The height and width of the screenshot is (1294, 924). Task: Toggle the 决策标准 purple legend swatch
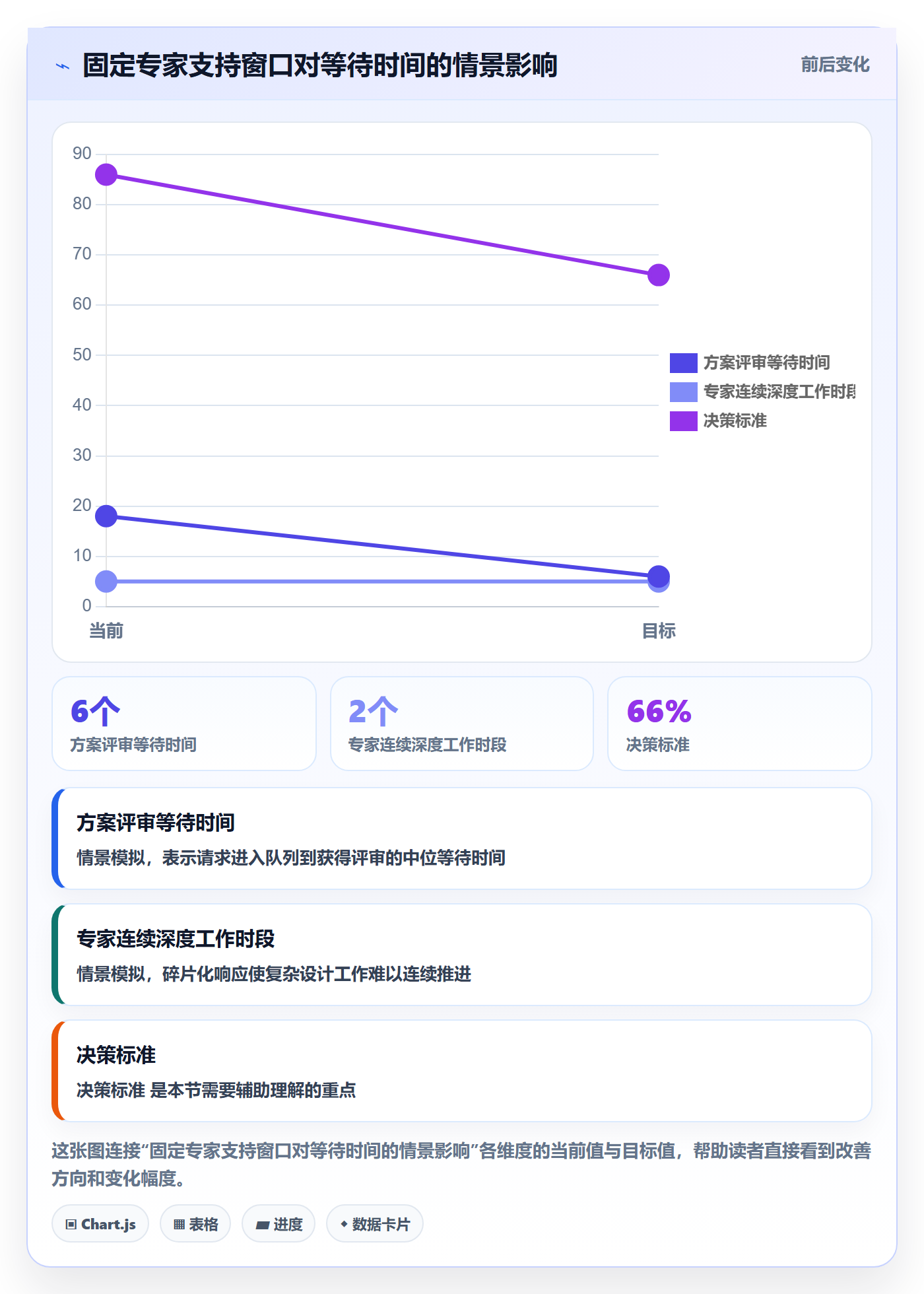[x=683, y=421]
